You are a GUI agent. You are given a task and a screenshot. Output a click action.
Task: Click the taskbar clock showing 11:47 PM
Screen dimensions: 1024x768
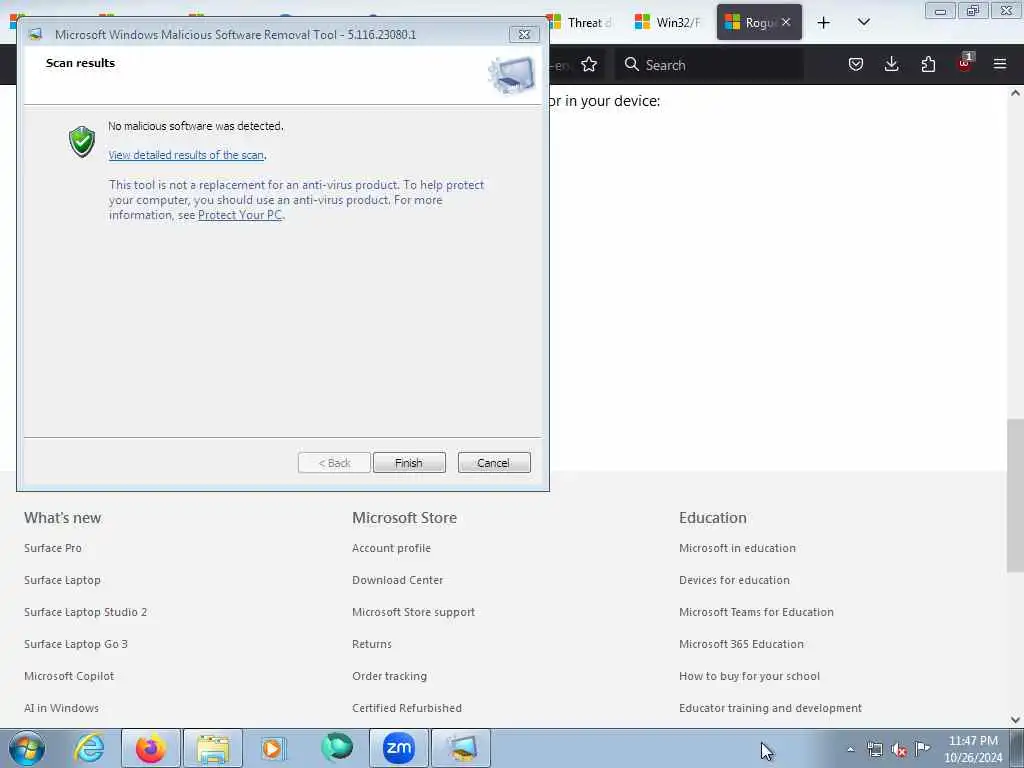click(x=973, y=749)
